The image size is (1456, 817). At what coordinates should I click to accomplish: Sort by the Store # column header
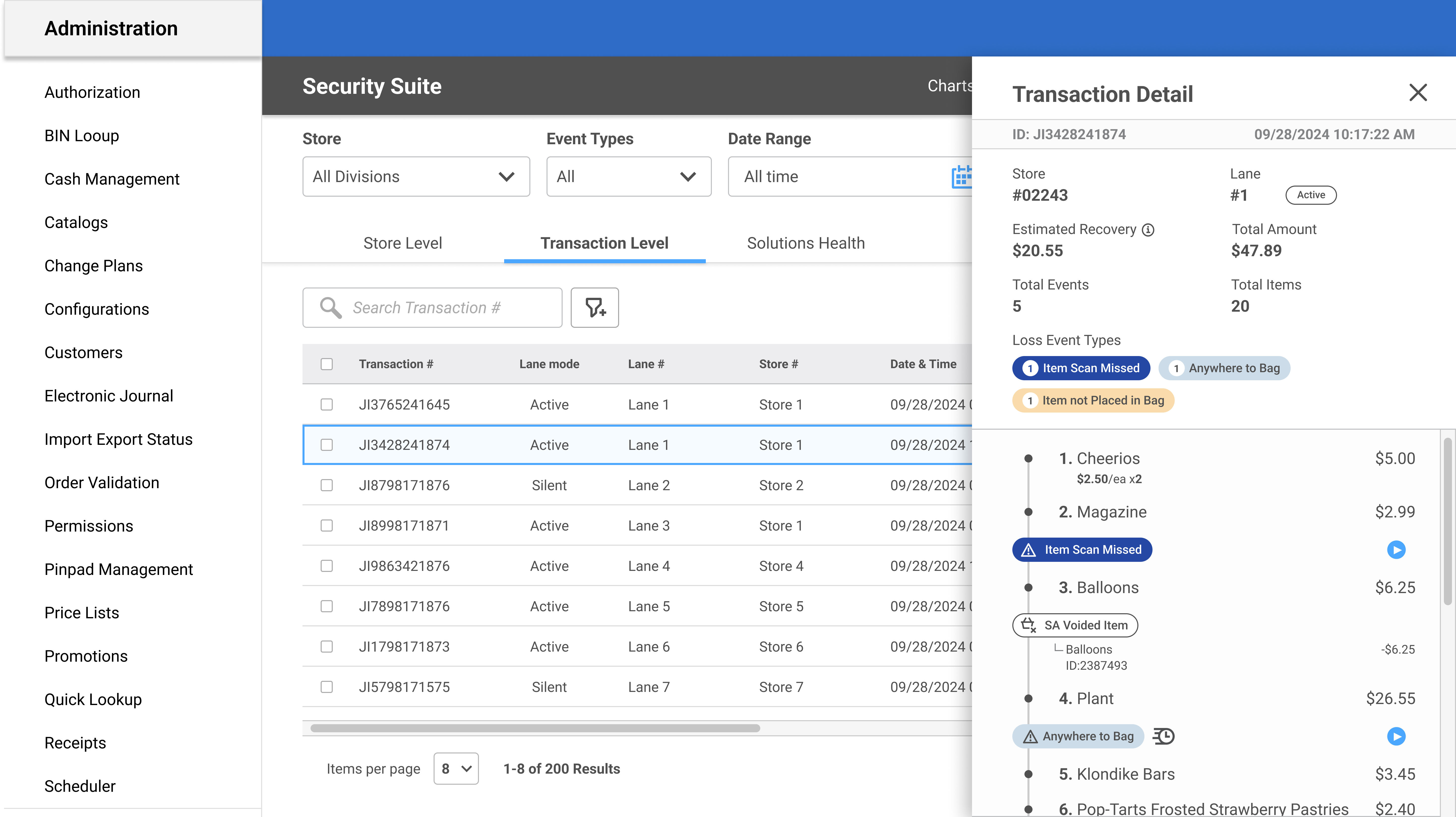[778, 364]
